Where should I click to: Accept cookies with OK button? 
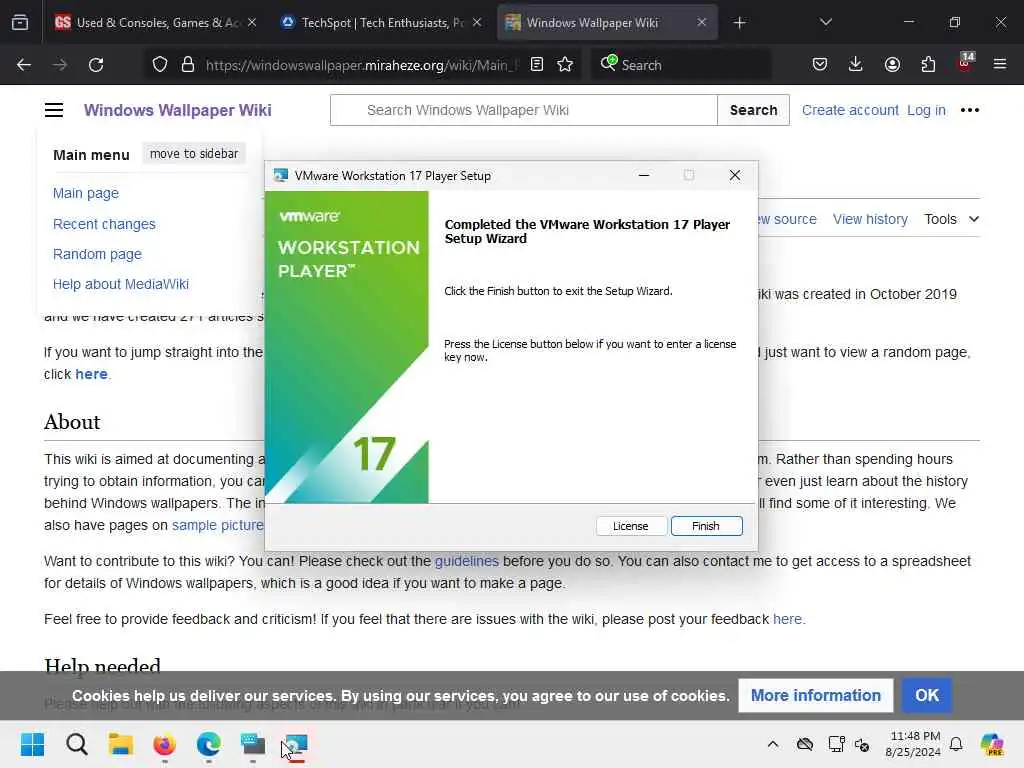point(927,696)
